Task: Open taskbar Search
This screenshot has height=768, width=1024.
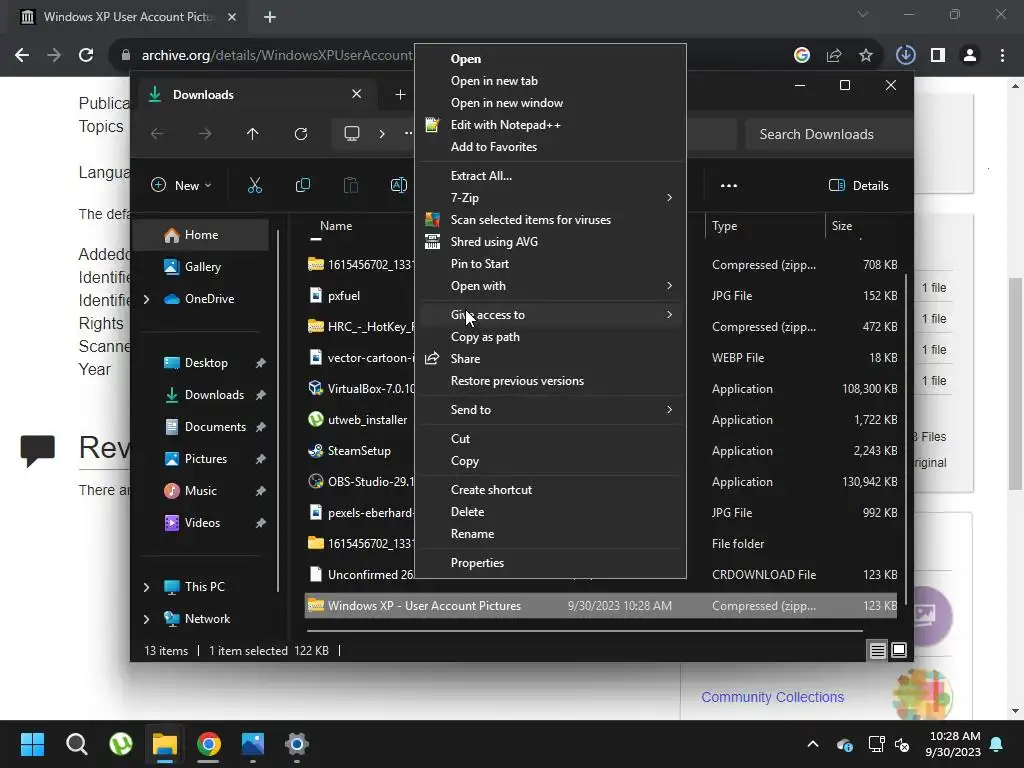Action: 76,744
